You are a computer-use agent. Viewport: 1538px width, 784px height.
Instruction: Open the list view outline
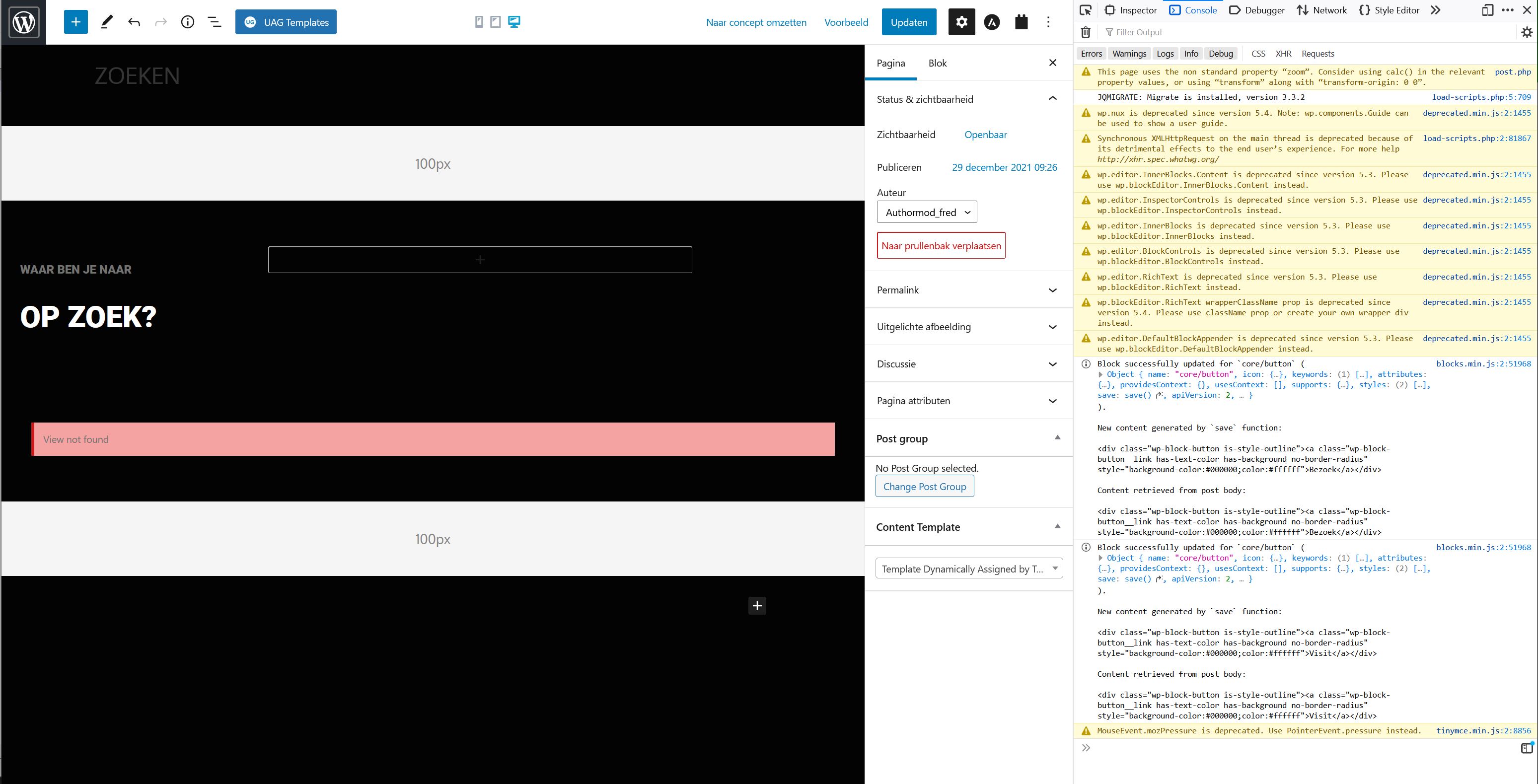[215, 22]
